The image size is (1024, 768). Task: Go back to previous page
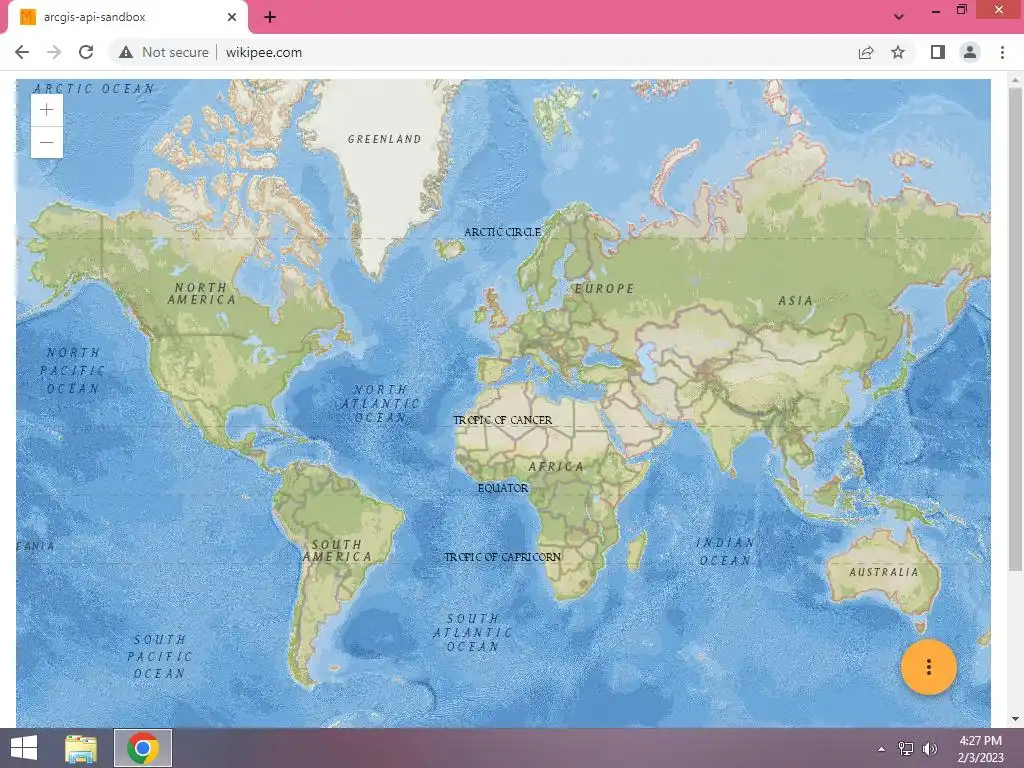22,52
